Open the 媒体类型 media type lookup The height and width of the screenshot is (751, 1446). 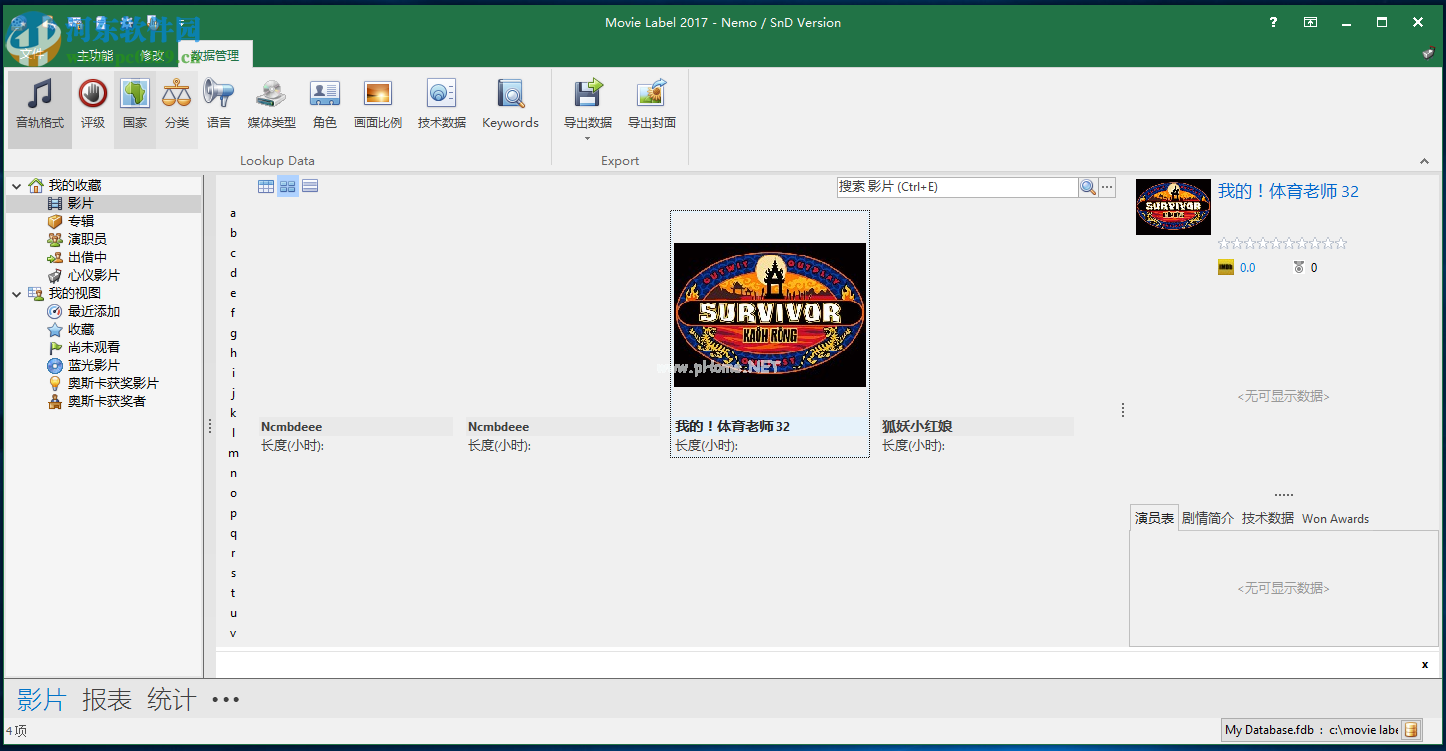pyautogui.click(x=272, y=108)
